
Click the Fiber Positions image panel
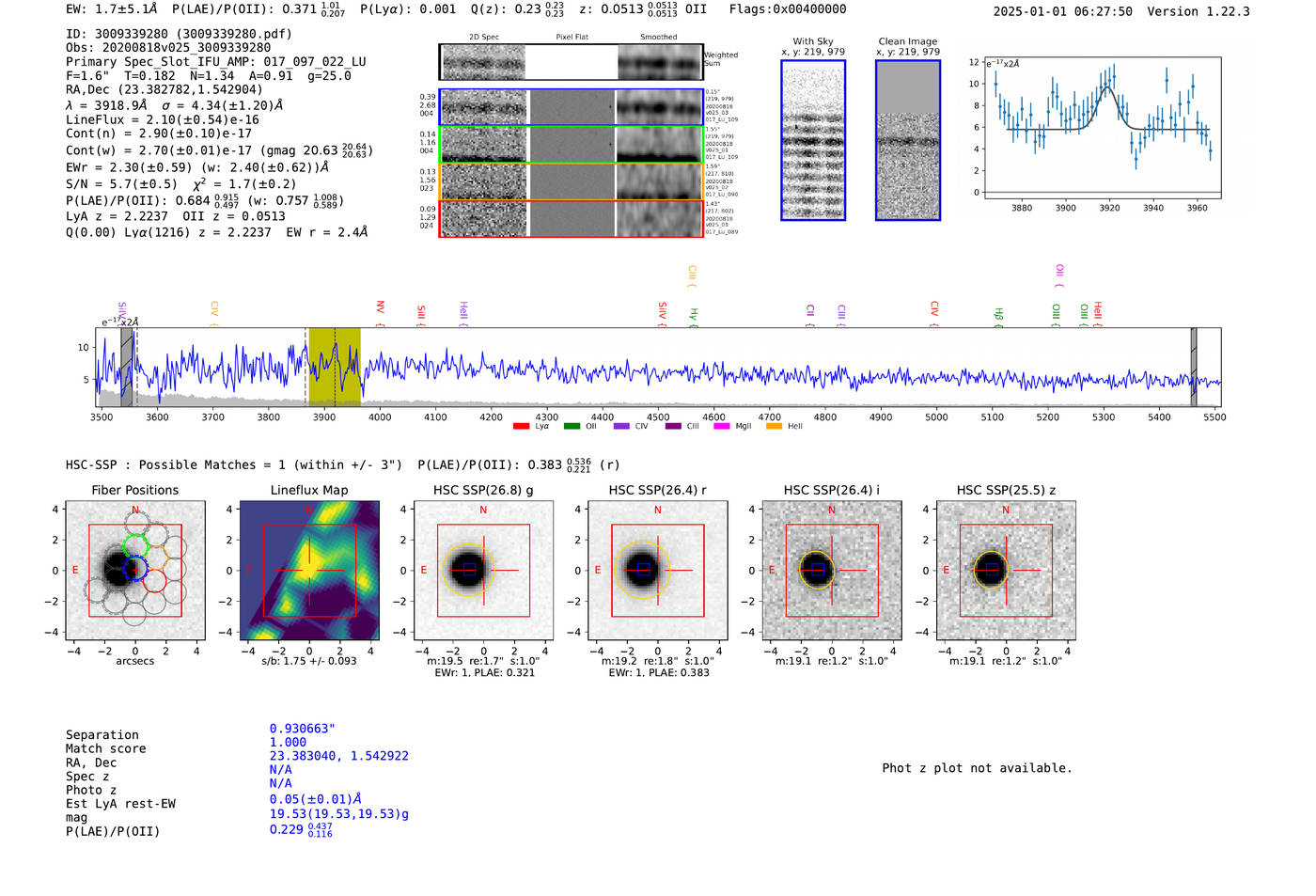[x=135, y=571]
